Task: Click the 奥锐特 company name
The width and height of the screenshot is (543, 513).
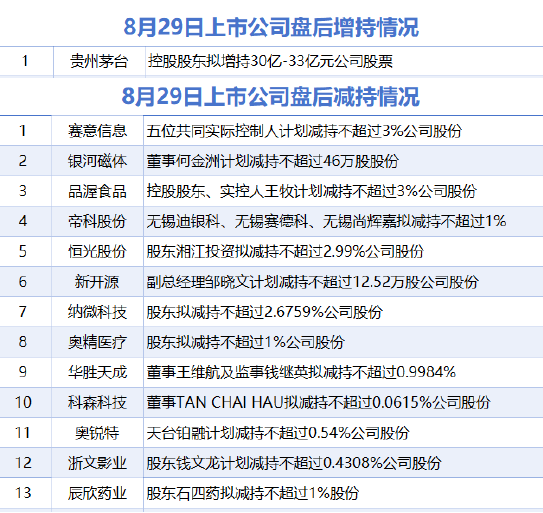Action: coord(97,433)
